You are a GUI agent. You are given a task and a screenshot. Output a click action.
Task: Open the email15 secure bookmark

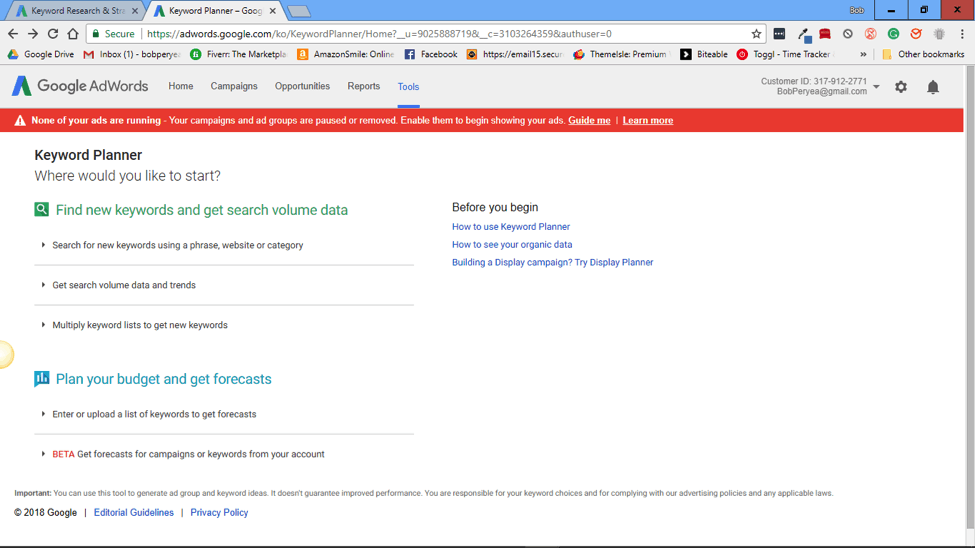pyautogui.click(x=515, y=54)
